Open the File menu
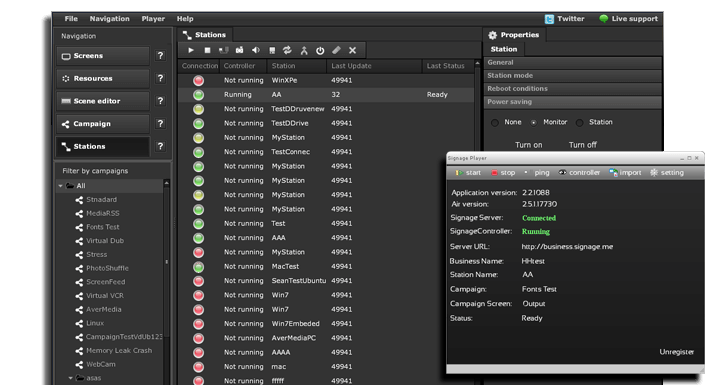This screenshot has width=711, height=385. [71, 19]
